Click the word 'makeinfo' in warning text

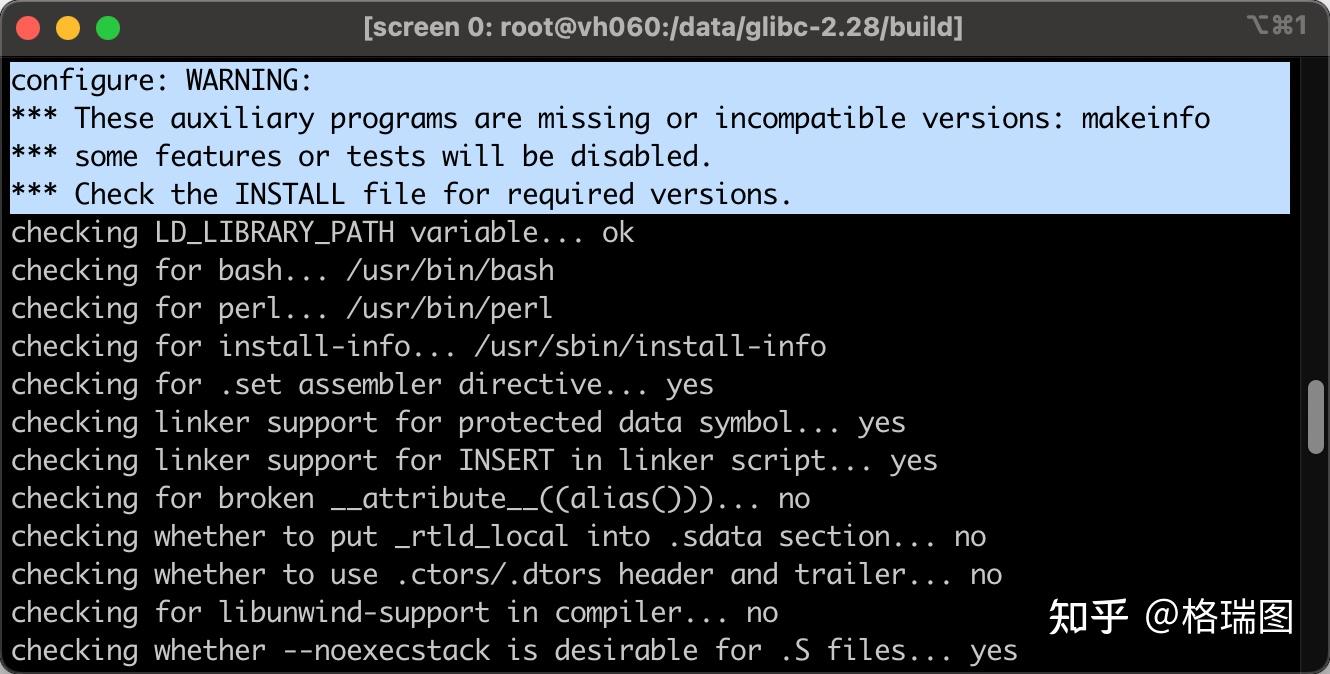[x=1146, y=118]
